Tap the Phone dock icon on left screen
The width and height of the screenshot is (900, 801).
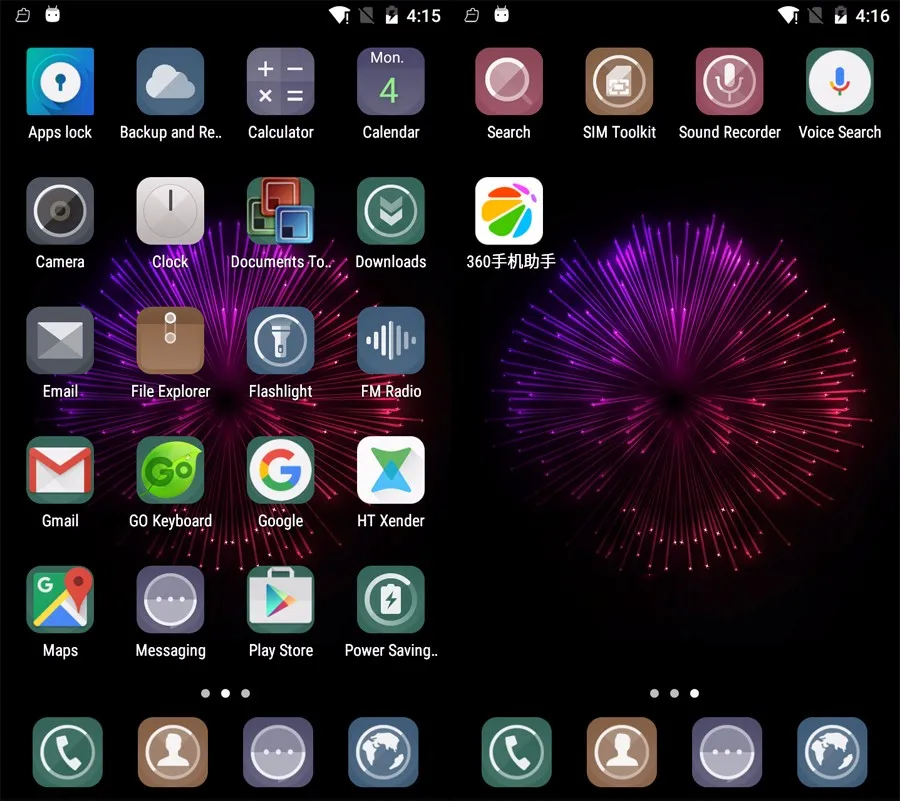pos(68,752)
